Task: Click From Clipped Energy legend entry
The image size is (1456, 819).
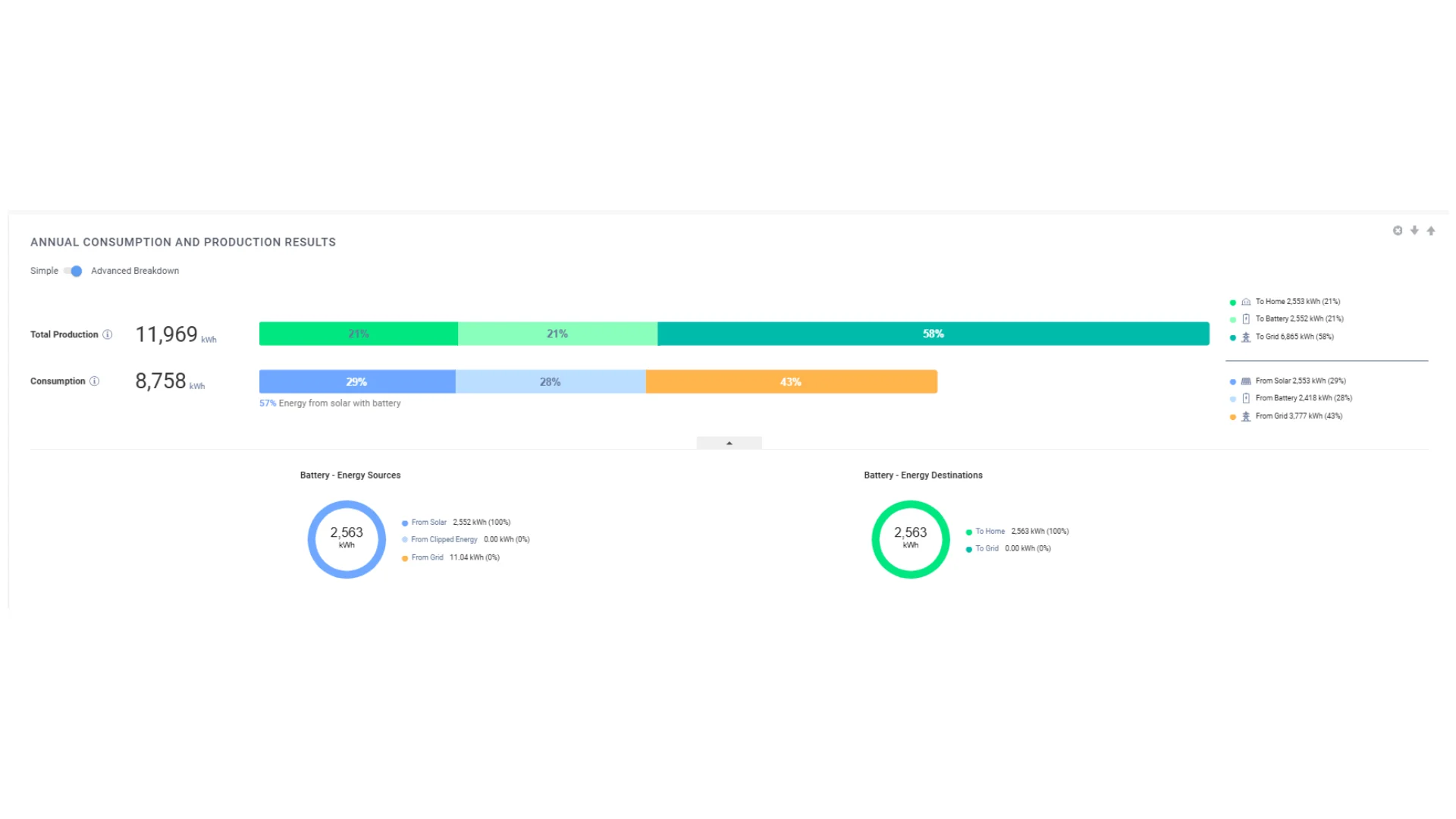Action: click(x=466, y=540)
